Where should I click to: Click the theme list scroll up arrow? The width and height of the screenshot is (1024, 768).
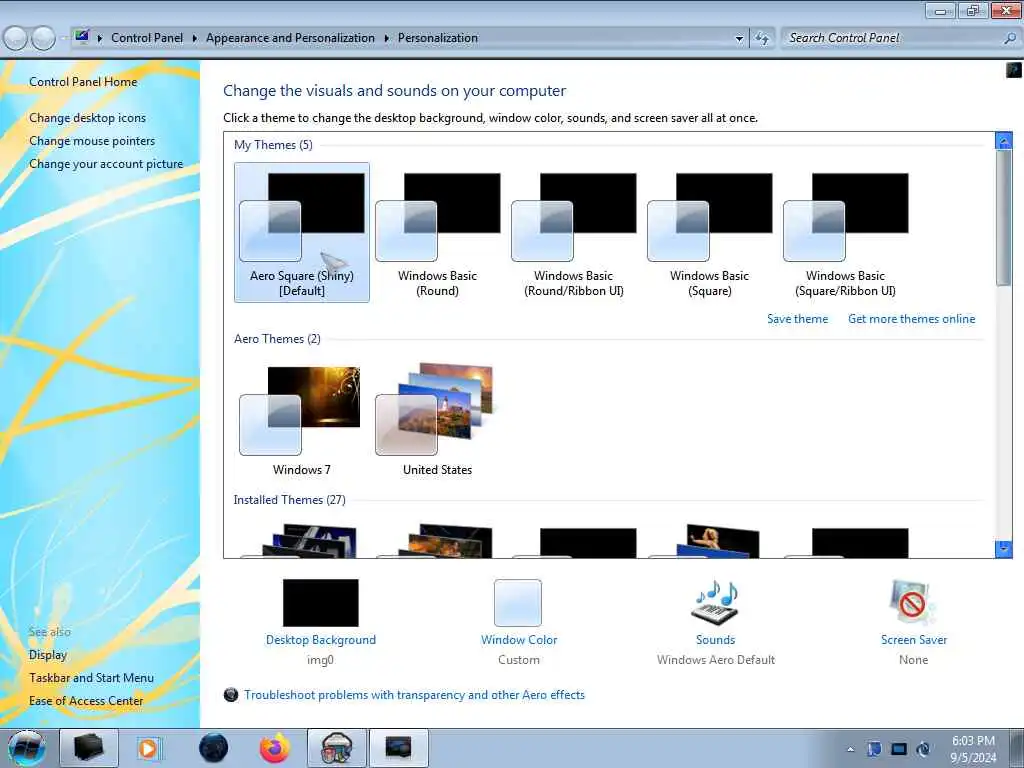pos(1003,140)
